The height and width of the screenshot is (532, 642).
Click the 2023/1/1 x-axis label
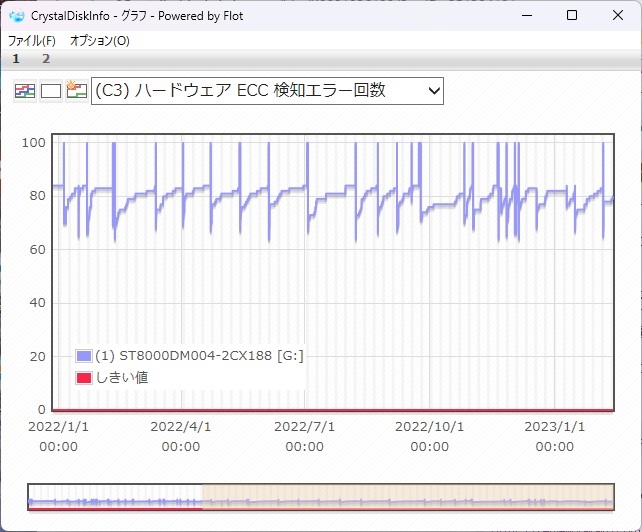coord(555,437)
